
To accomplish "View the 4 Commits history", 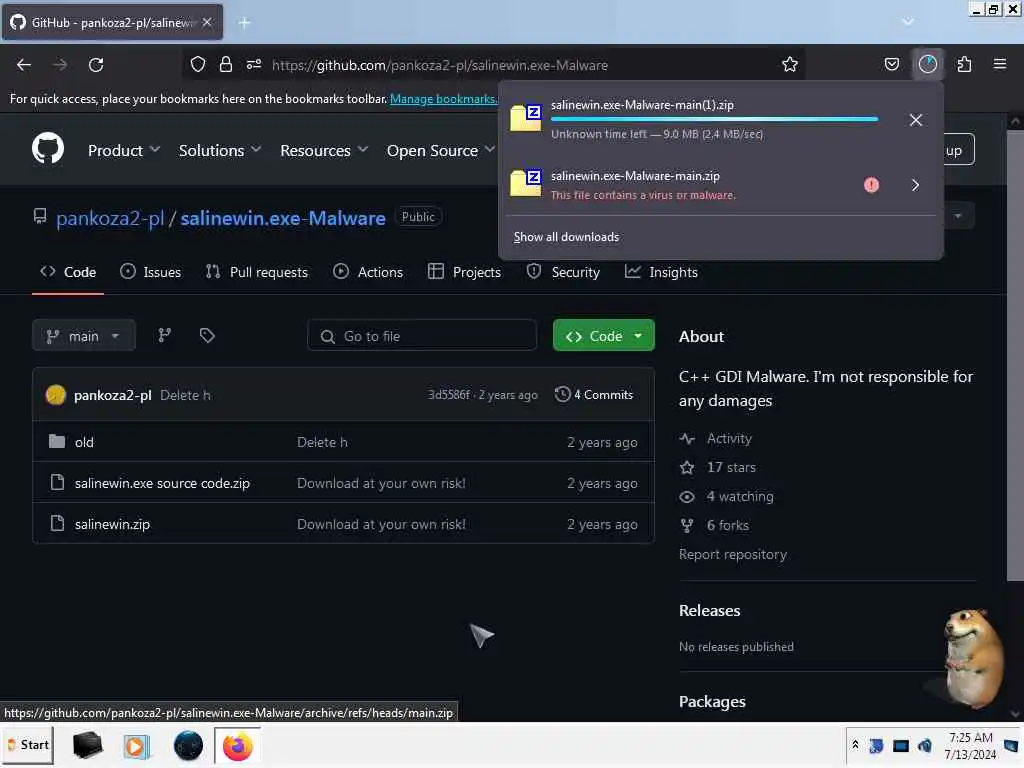I will (x=594, y=394).
